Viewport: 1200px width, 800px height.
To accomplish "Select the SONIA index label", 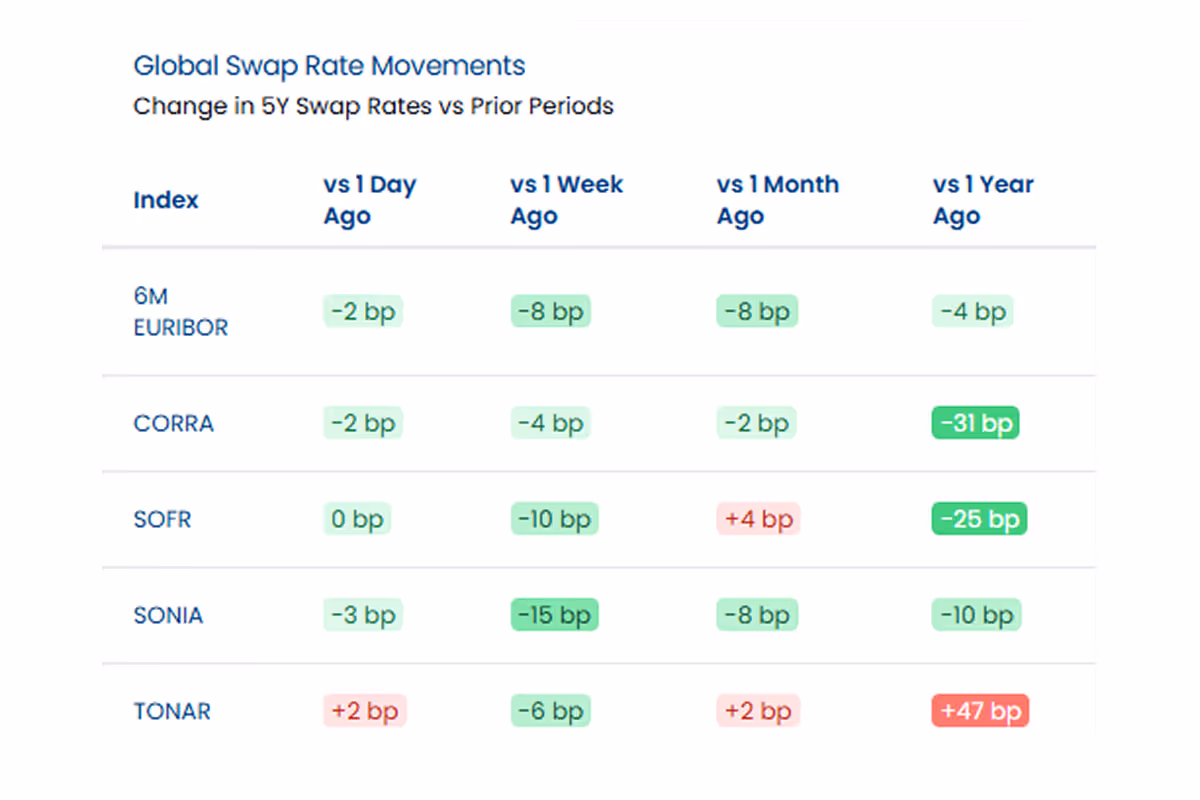I will [168, 616].
